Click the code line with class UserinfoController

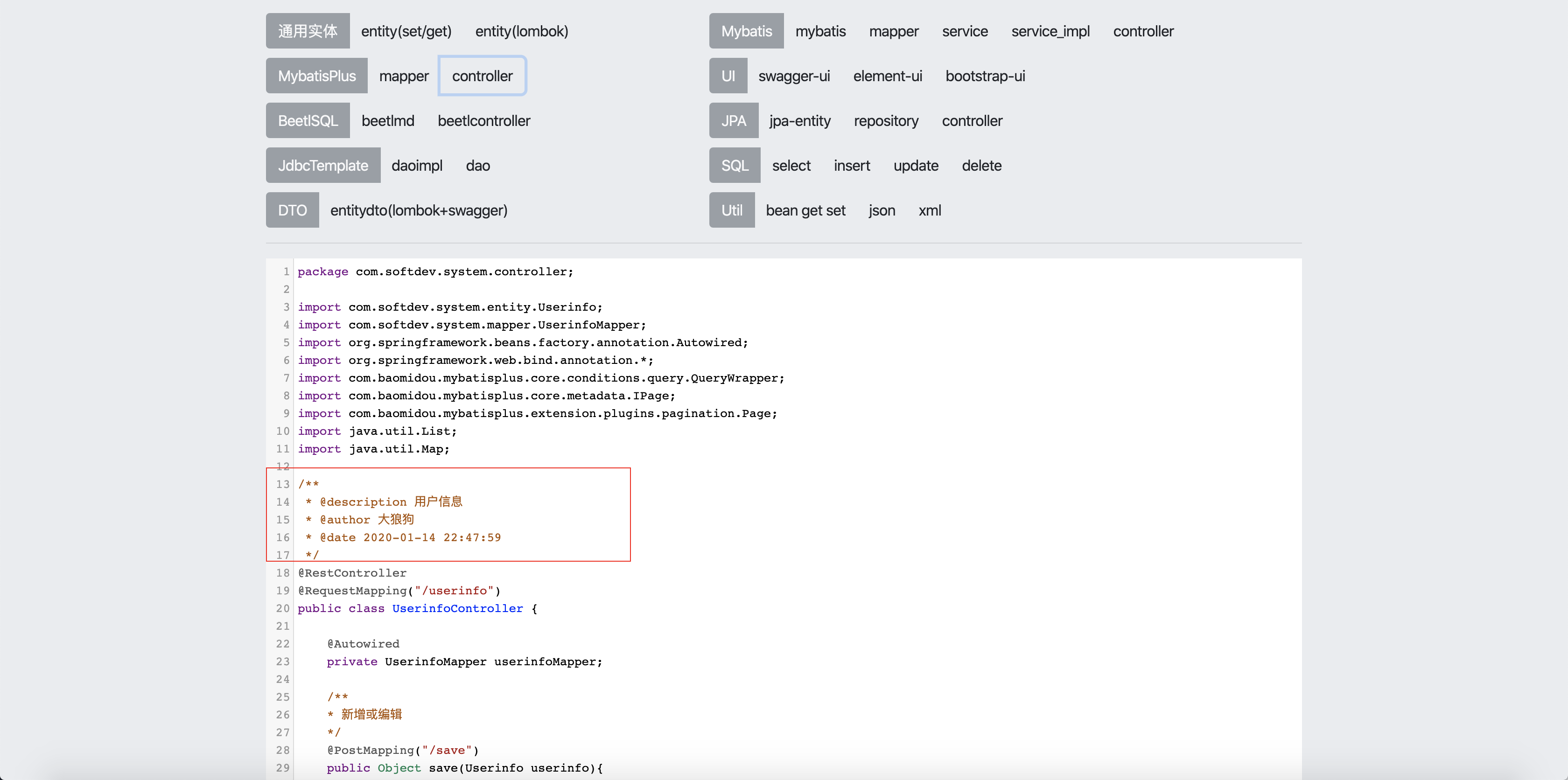[x=457, y=608]
